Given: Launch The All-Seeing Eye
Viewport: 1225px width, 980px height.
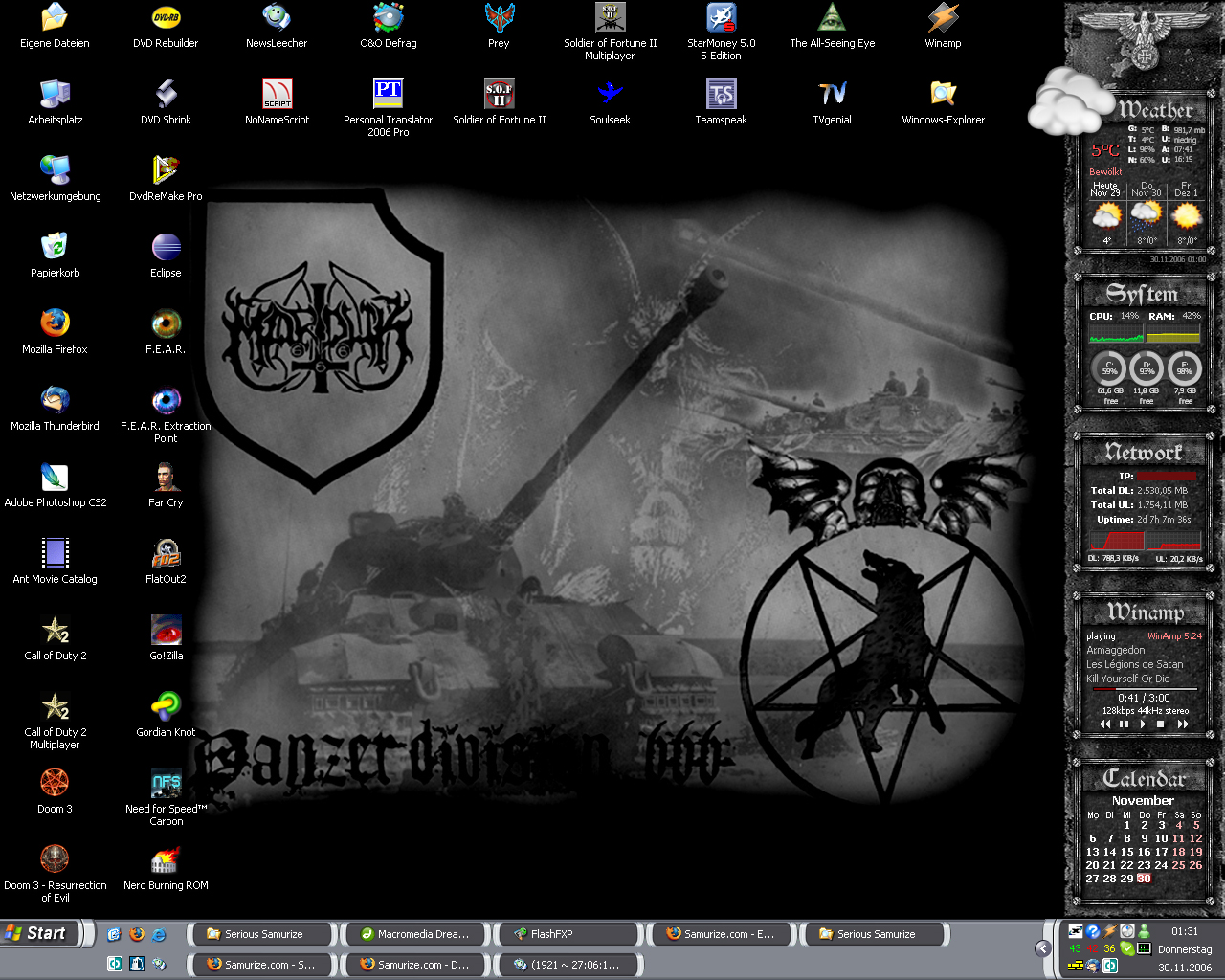Looking at the screenshot, I should tap(832, 26).
